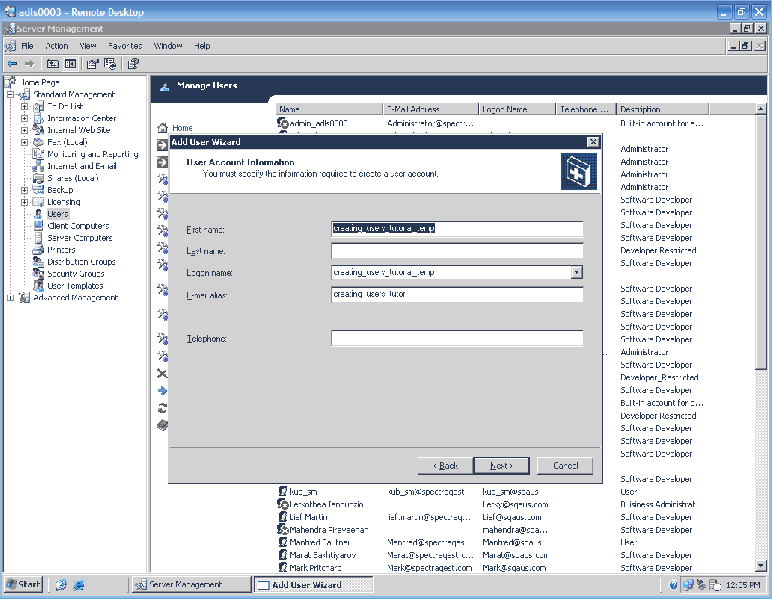Select Distribution Groups tree node
The image size is (772, 599).
pos(81,262)
